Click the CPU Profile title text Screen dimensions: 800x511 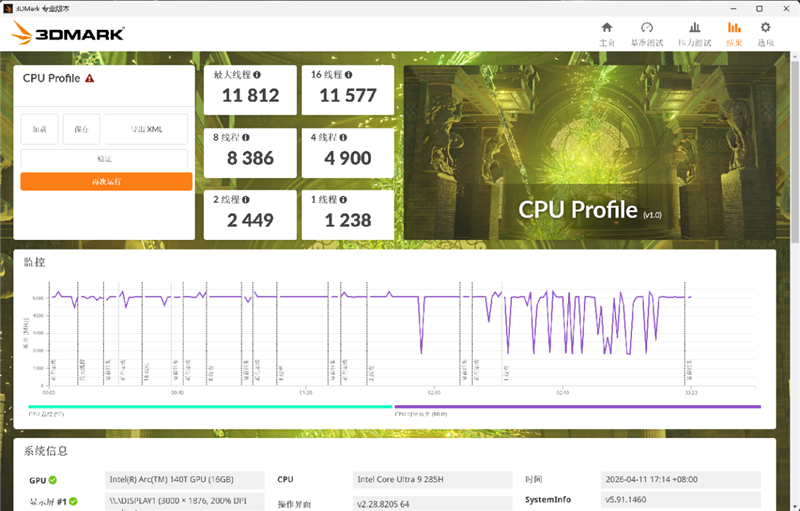pyautogui.click(x=52, y=79)
